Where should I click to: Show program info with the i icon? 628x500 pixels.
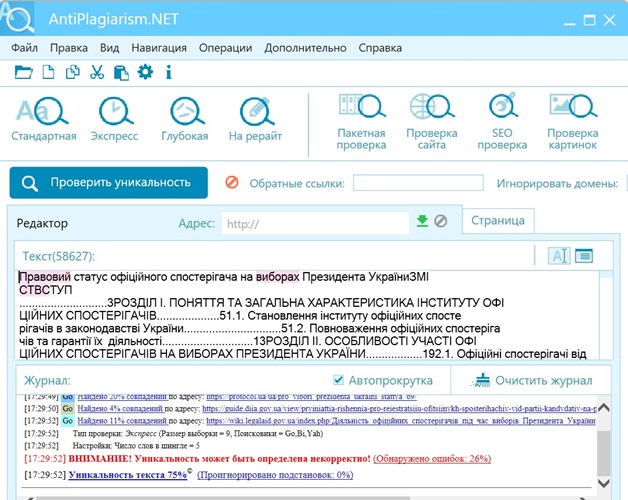pos(169,73)
